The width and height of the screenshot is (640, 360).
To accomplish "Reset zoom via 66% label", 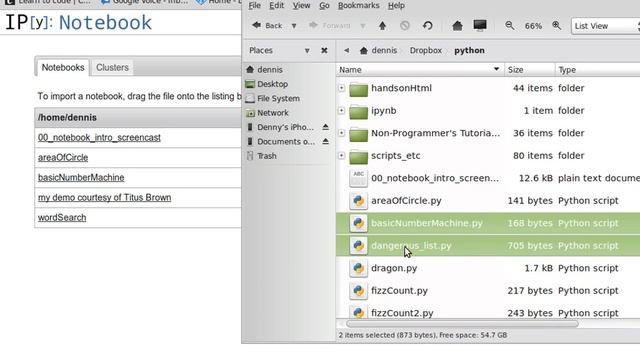I will pyautogui.click(x=533, y=26).
